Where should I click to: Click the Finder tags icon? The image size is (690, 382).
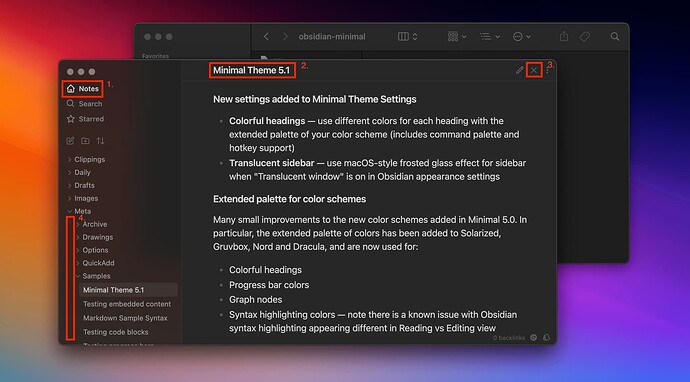pyautogui.click(x=585, y=37)
